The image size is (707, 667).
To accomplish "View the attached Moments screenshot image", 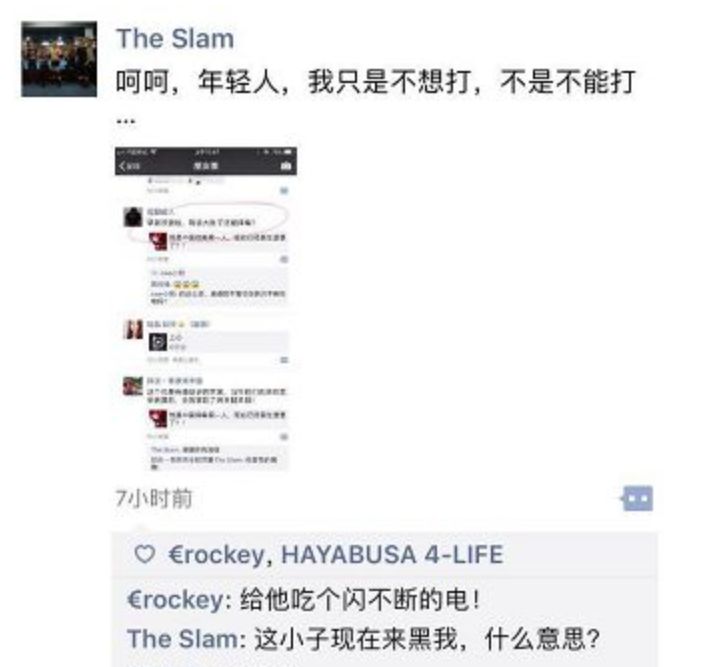I will (206, 309).
